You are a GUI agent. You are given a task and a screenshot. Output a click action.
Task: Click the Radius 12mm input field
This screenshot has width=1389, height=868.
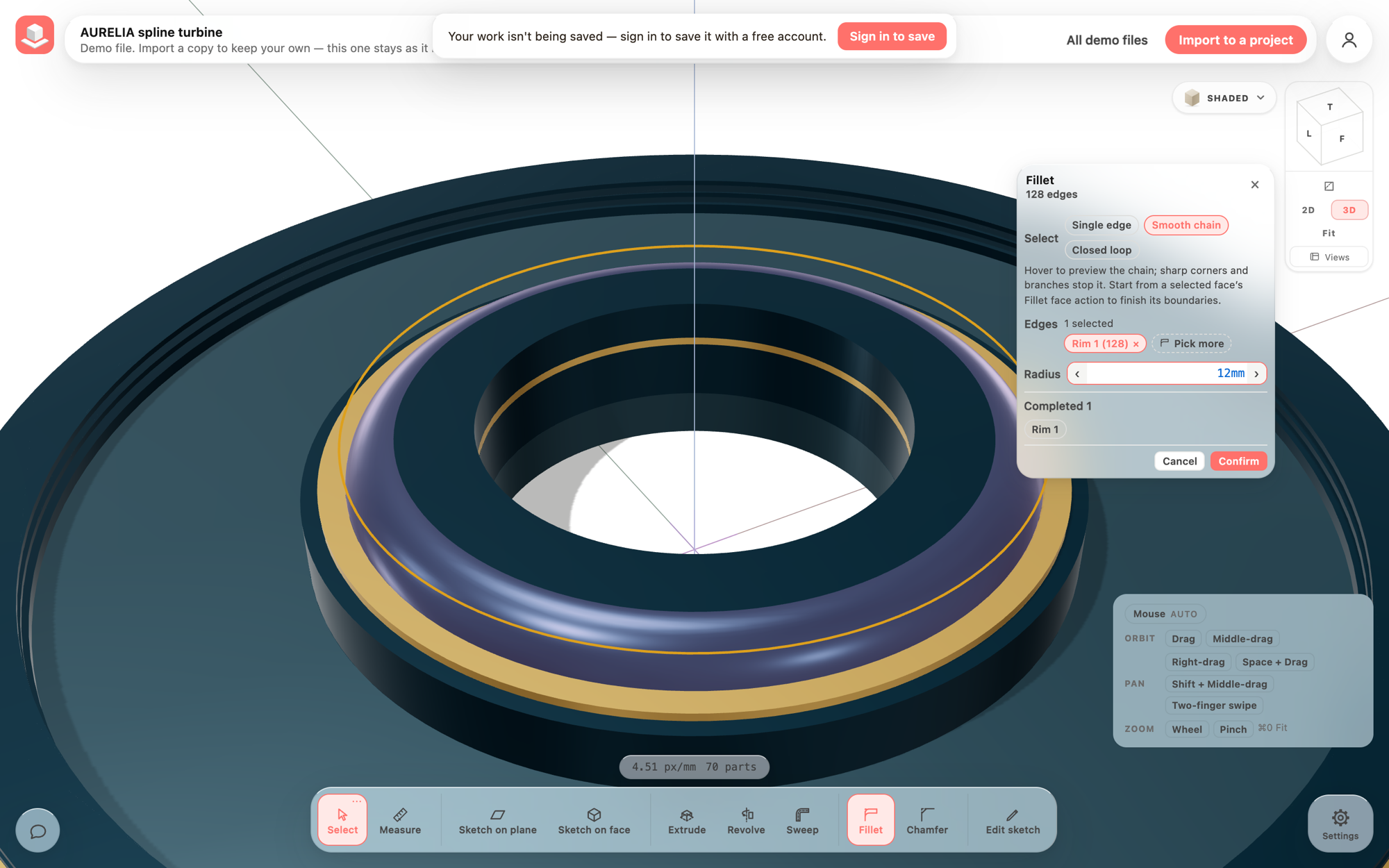(1167, 374)
